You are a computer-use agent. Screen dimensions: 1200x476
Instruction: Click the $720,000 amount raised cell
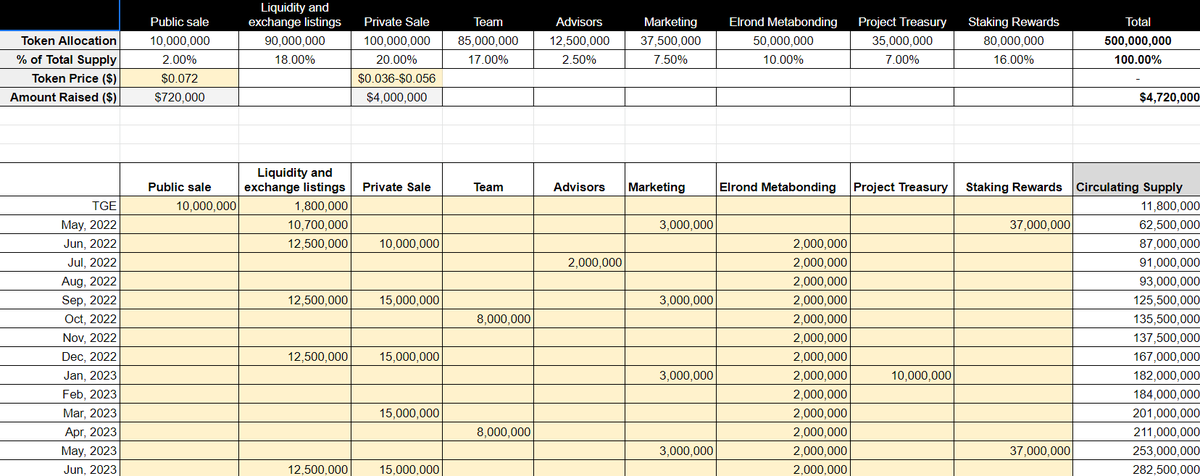[x=179, y=97]
